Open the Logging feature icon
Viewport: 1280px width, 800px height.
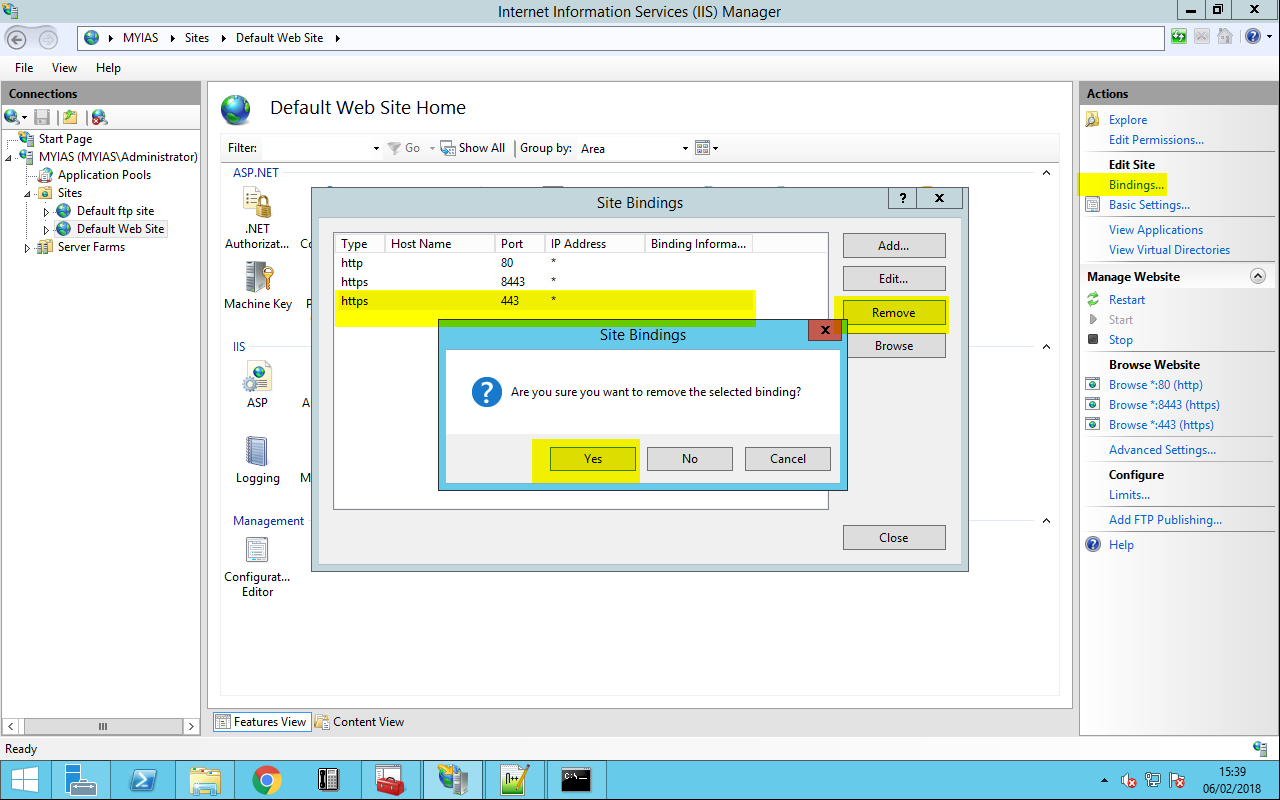[x=257, y=452]
